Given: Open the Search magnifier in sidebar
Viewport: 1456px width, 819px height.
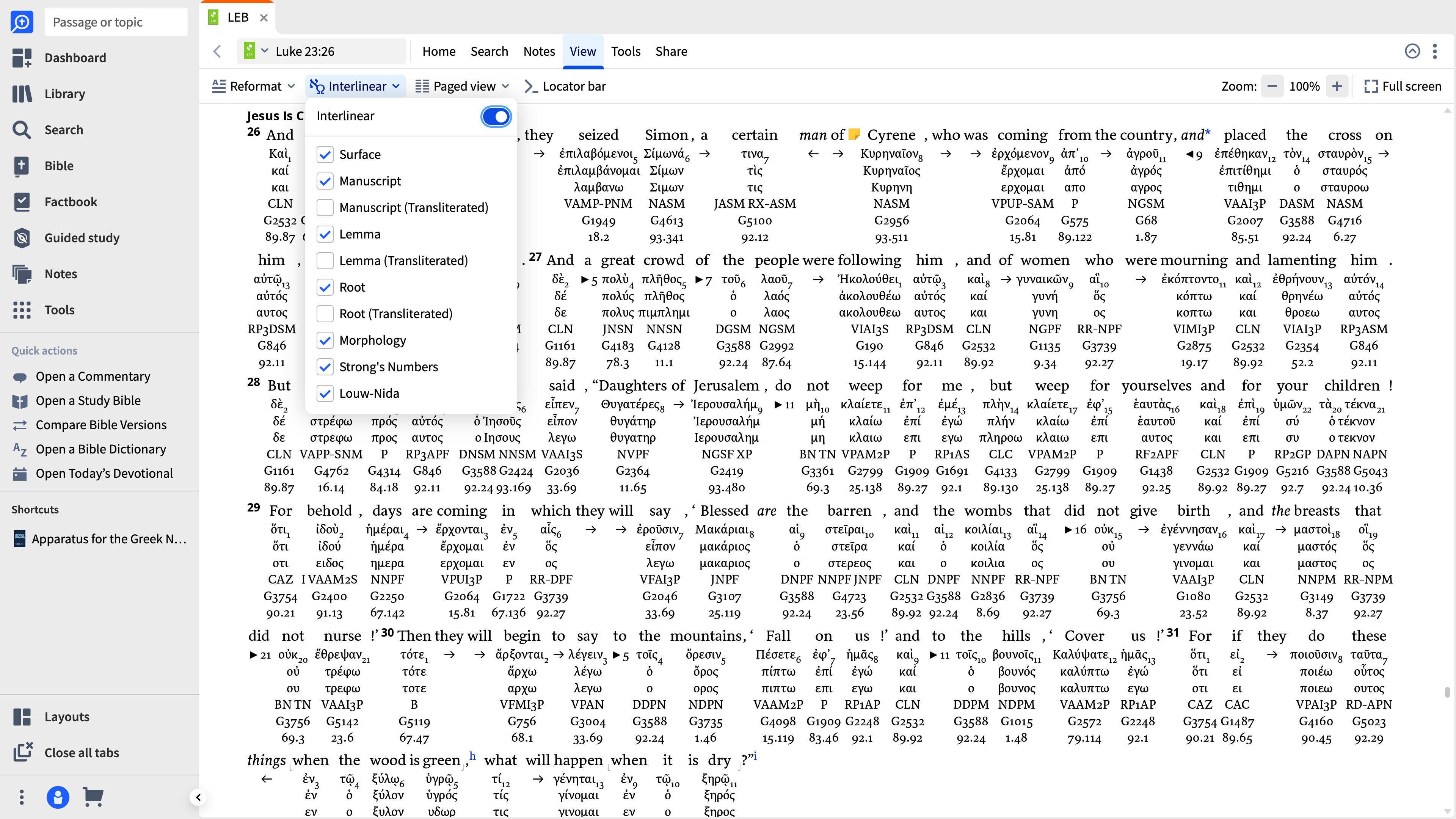Looking at the screenshot, I should (x=22, y=130).
